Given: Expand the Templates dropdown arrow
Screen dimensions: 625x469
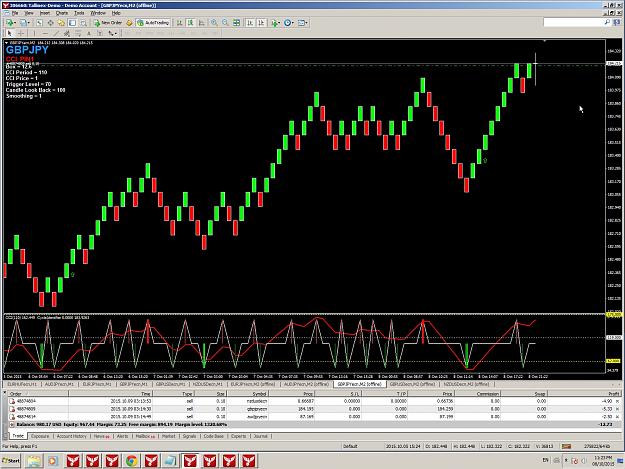Looking at the screenshot, I should [x=306, y=23].
